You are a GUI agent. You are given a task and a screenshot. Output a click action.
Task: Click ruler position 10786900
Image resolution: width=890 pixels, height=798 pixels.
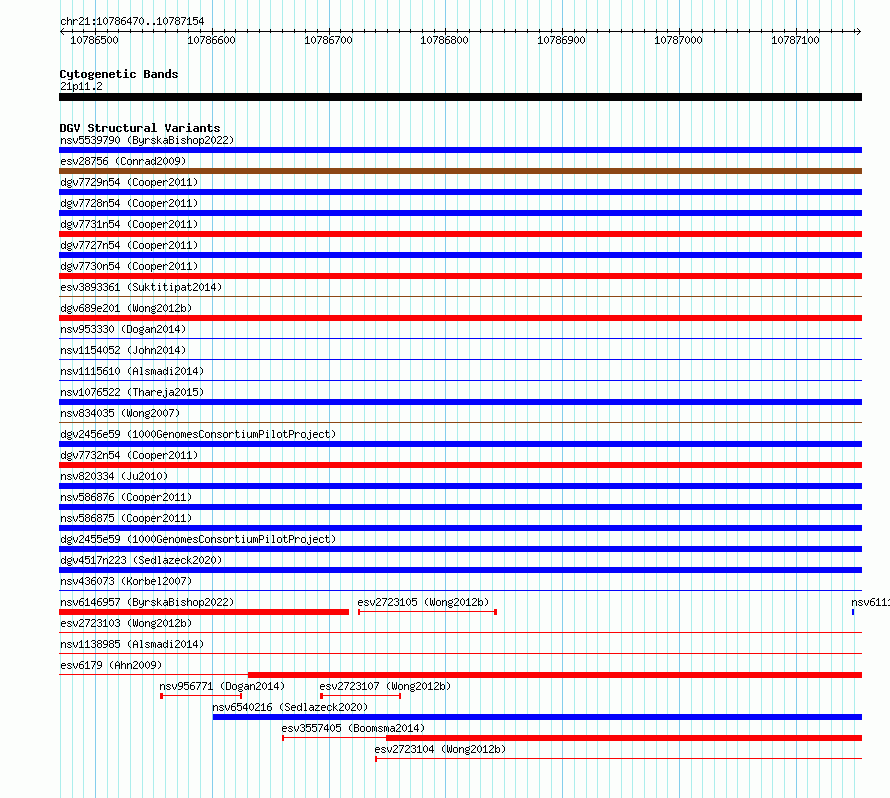pos(561,40)
